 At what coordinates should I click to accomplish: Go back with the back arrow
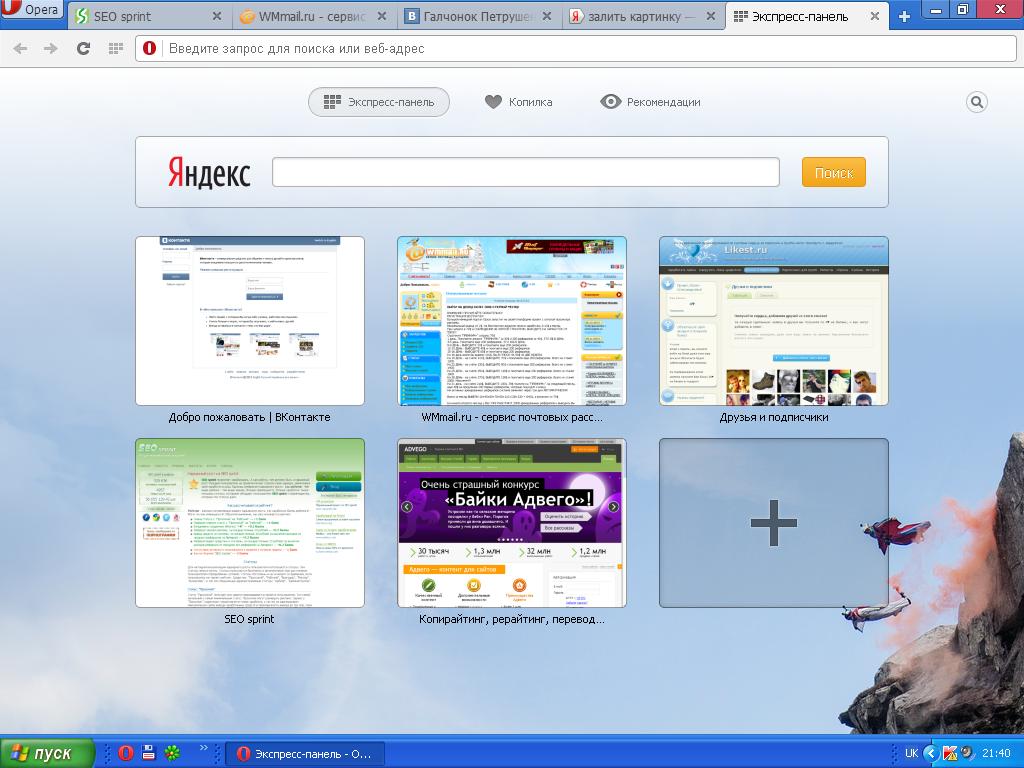[x=20, y=48]
